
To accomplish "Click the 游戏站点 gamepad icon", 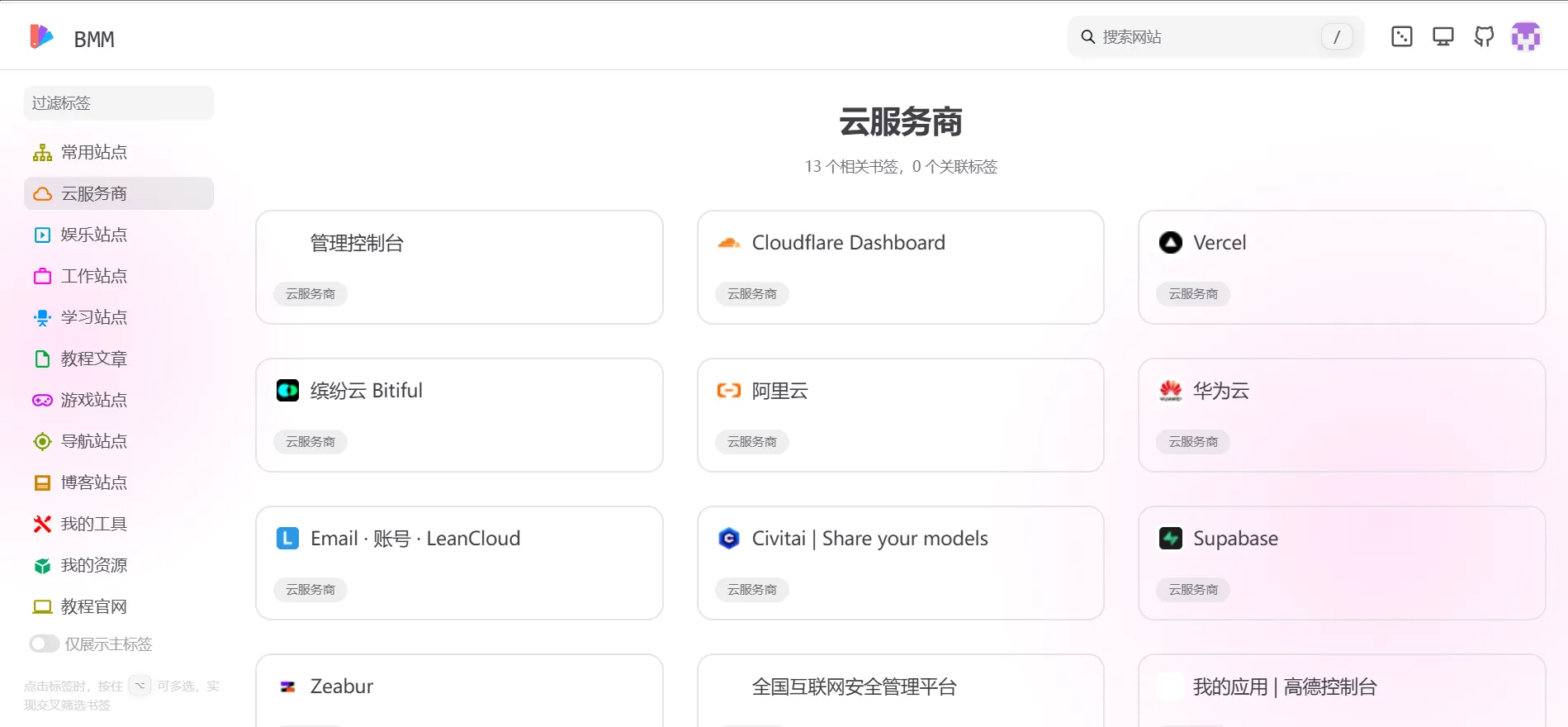I will [x=42, y=400].
